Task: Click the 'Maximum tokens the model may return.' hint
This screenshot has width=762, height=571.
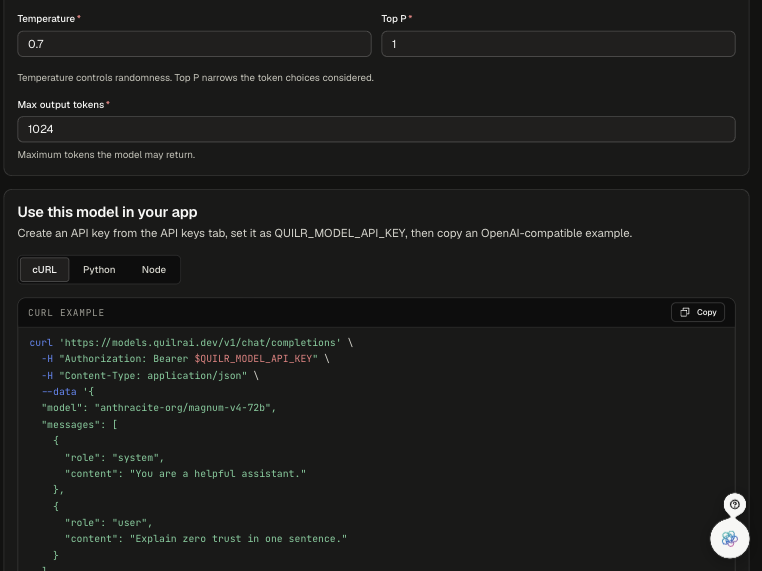Action: click(x=106, y=155)
